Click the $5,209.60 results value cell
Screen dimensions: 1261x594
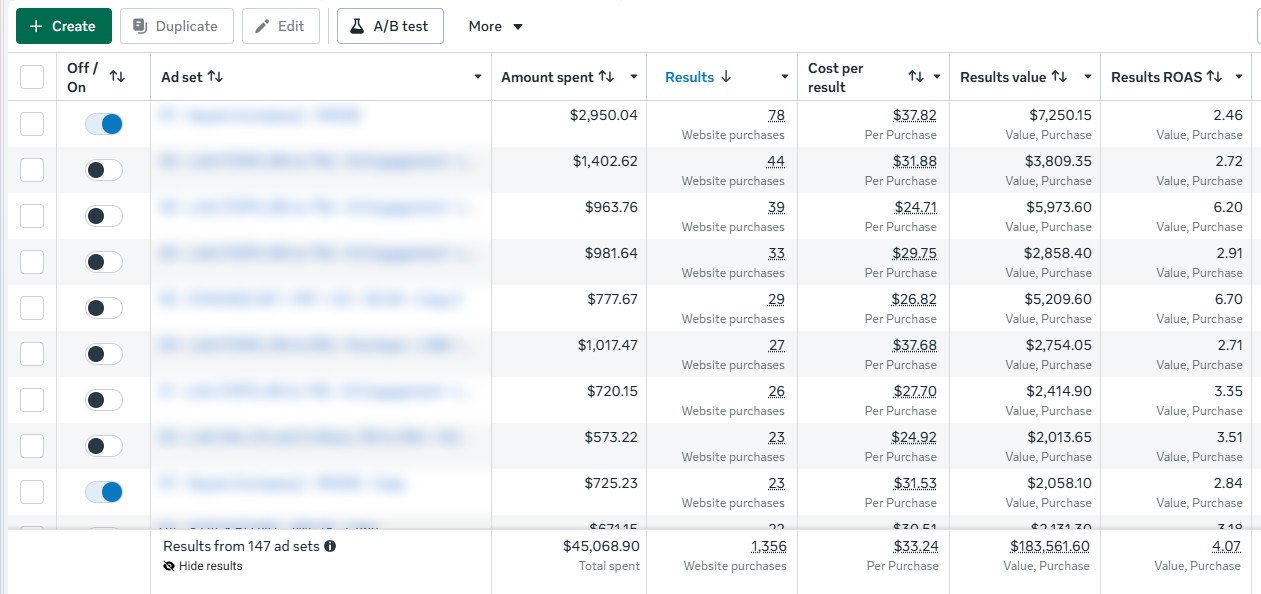click(x=1058, y=300)
